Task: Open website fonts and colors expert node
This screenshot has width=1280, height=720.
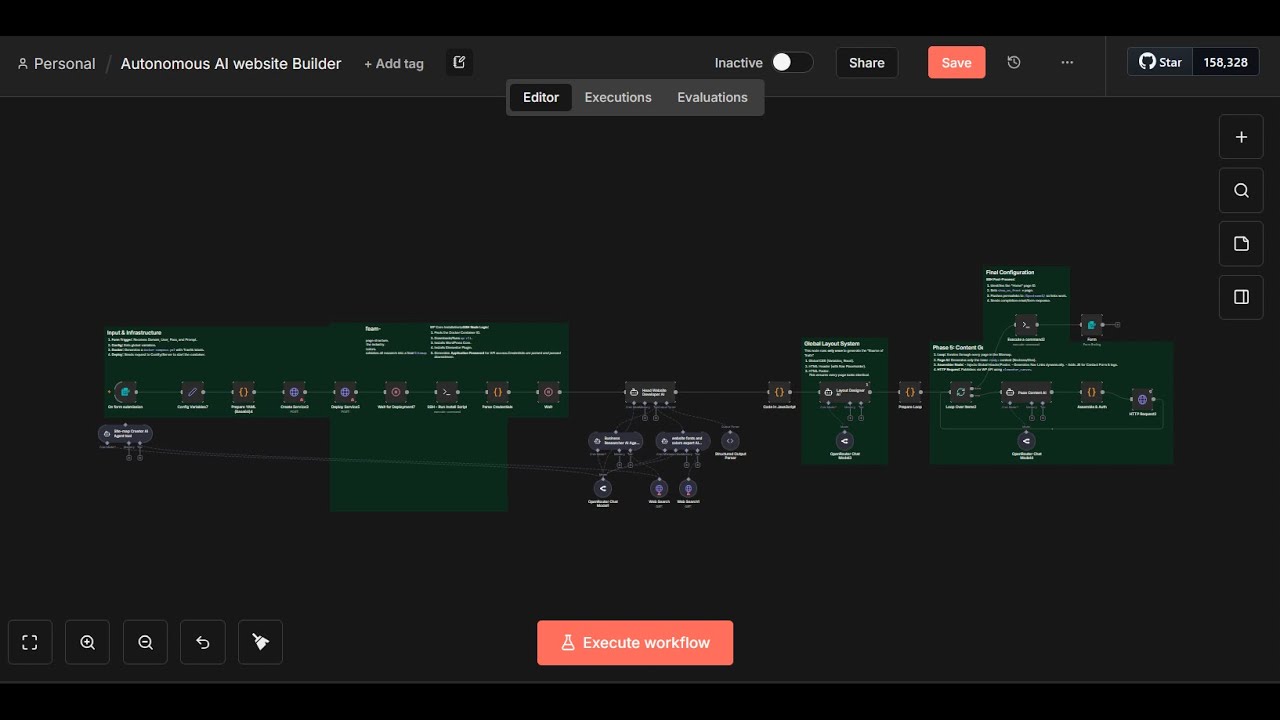Action: (683, 440)
